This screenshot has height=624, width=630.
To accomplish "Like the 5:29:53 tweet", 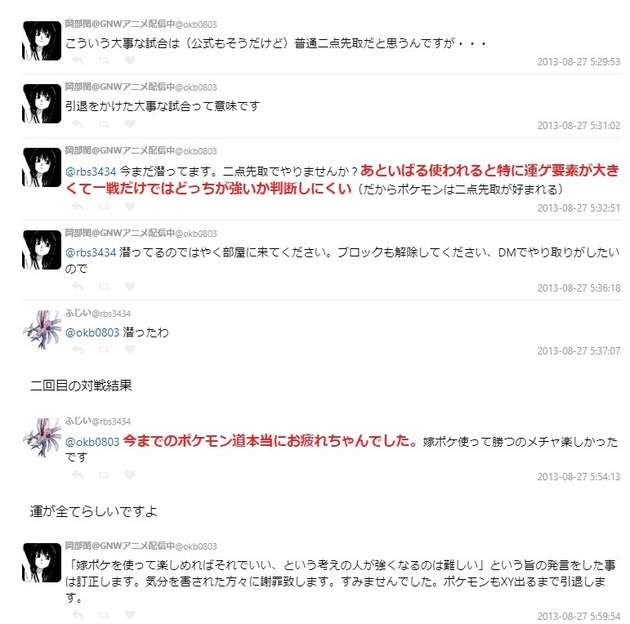I will 129,60.
